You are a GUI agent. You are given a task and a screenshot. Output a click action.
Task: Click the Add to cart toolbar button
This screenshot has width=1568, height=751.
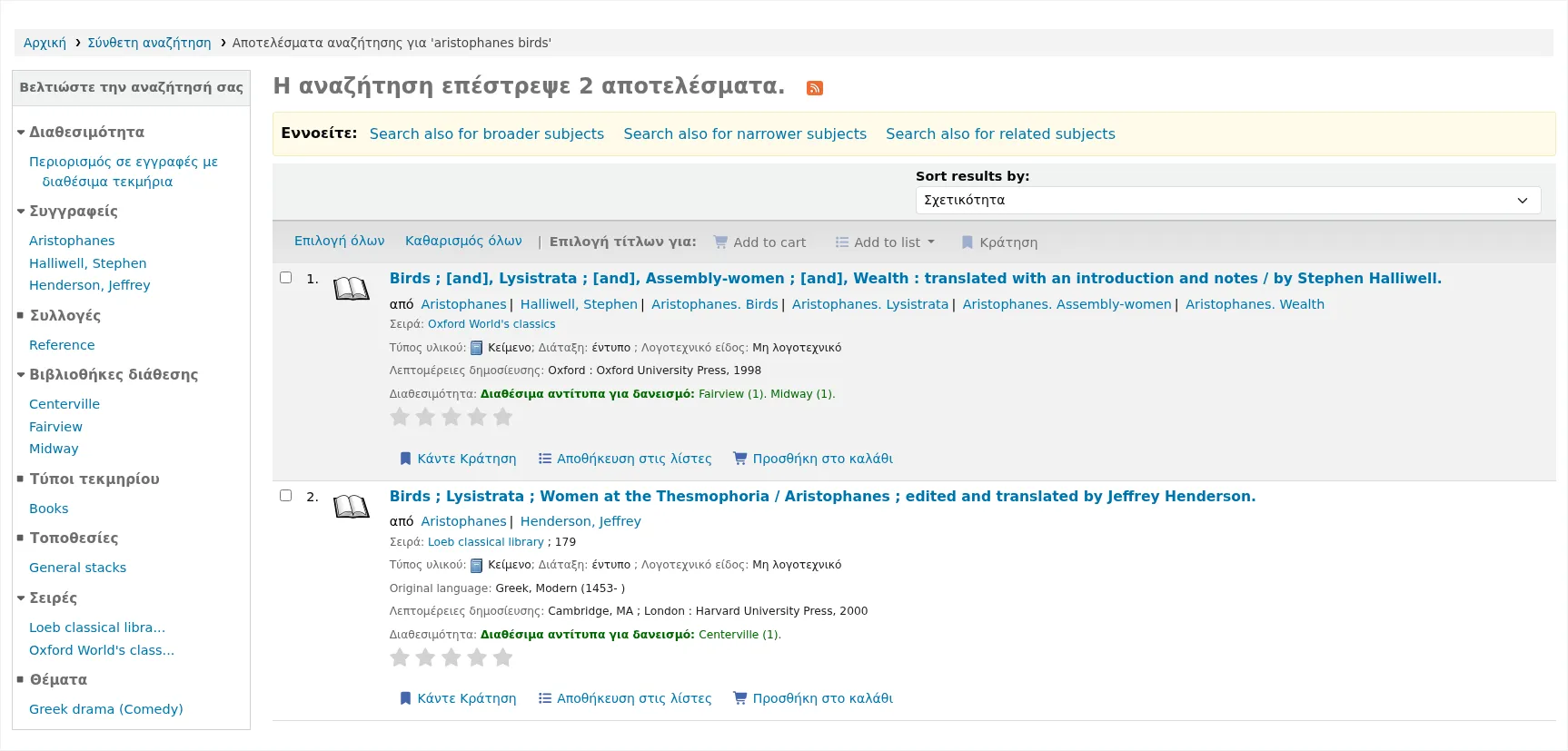coord(759,242)
